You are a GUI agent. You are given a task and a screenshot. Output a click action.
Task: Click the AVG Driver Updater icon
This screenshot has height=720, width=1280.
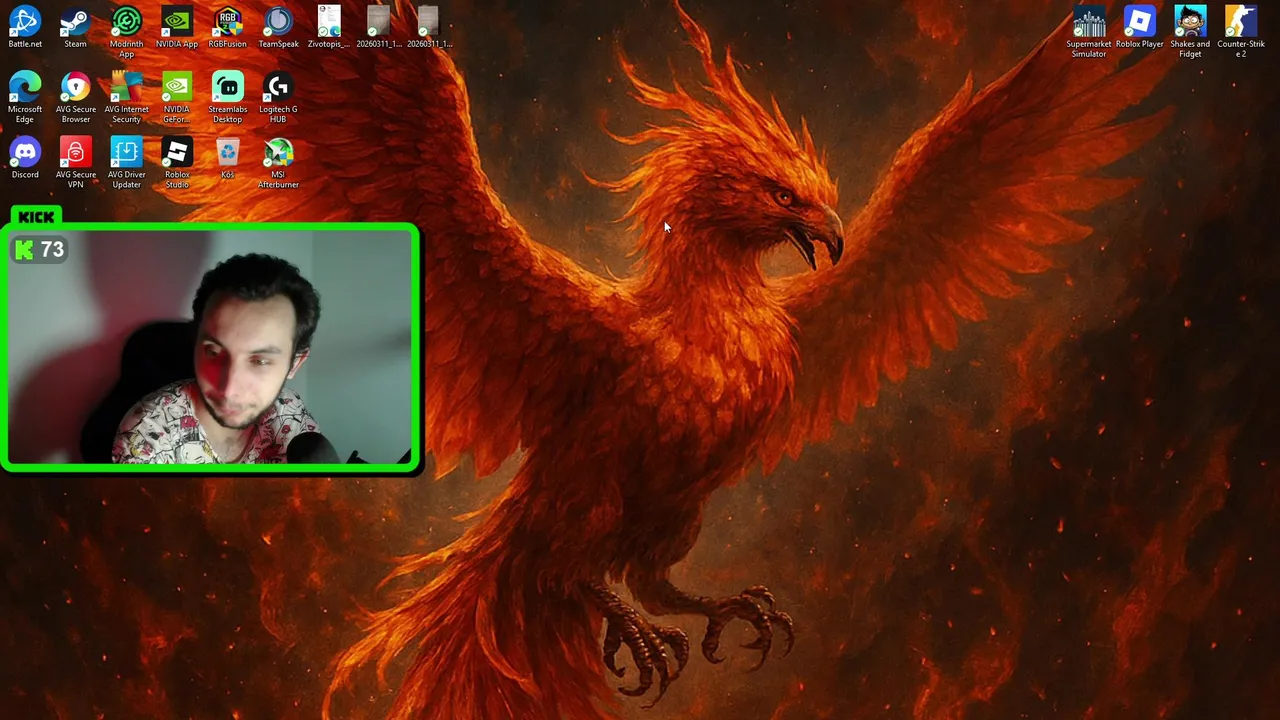pyautogui.click(x=126, y=163)
